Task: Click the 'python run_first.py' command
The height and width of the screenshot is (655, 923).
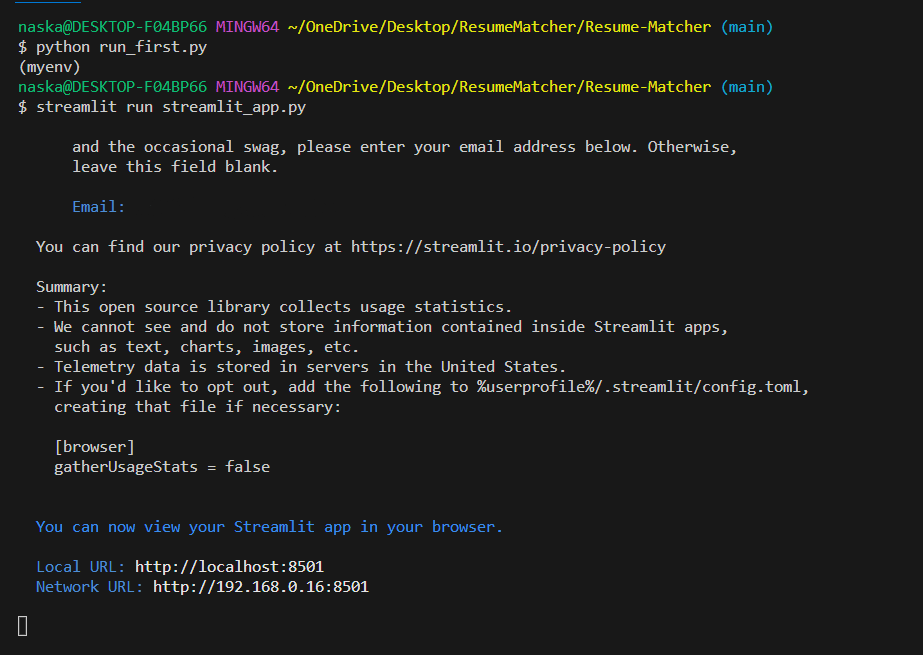Action: (x=122, y=48)
